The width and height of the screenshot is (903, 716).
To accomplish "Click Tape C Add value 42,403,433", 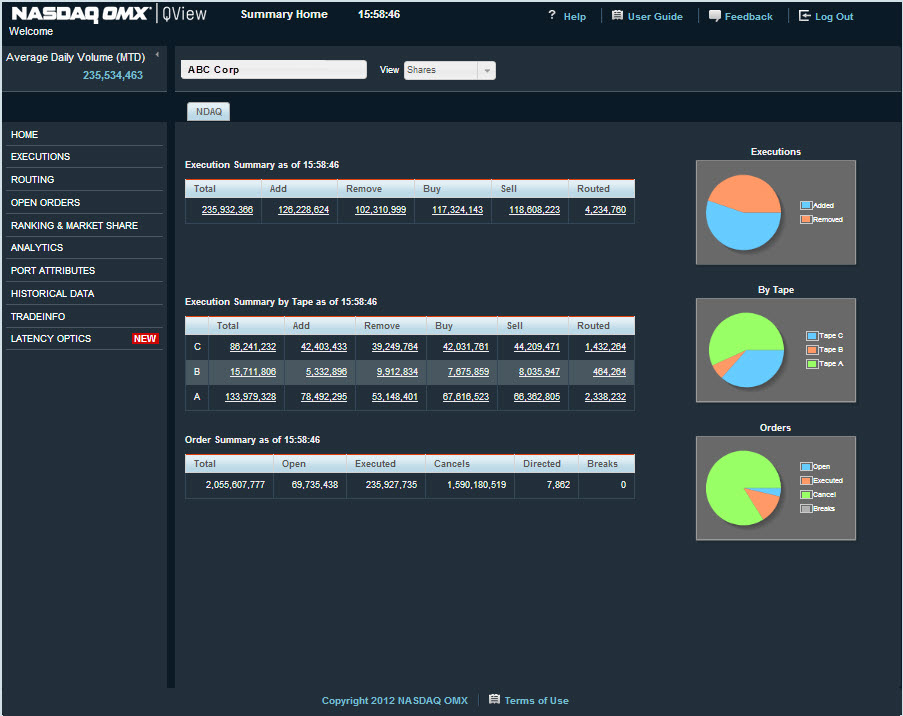I will point(324,347).
